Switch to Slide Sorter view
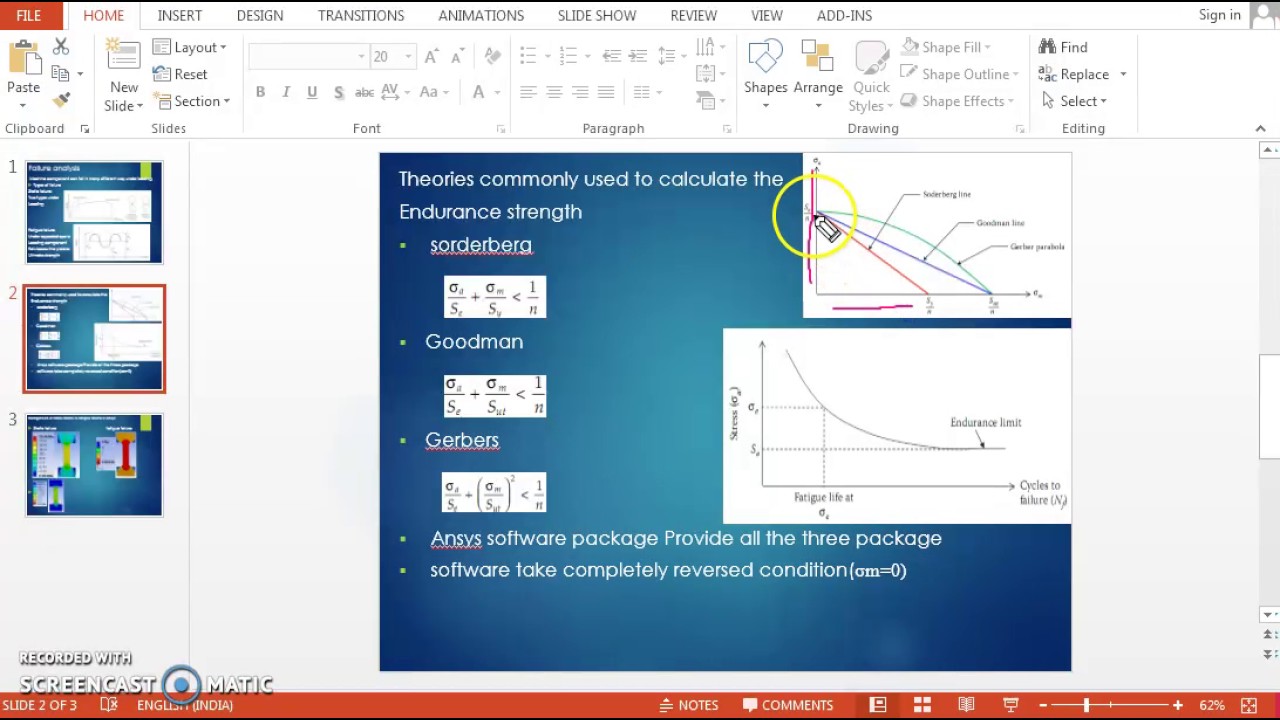 (x=922, y=705)
